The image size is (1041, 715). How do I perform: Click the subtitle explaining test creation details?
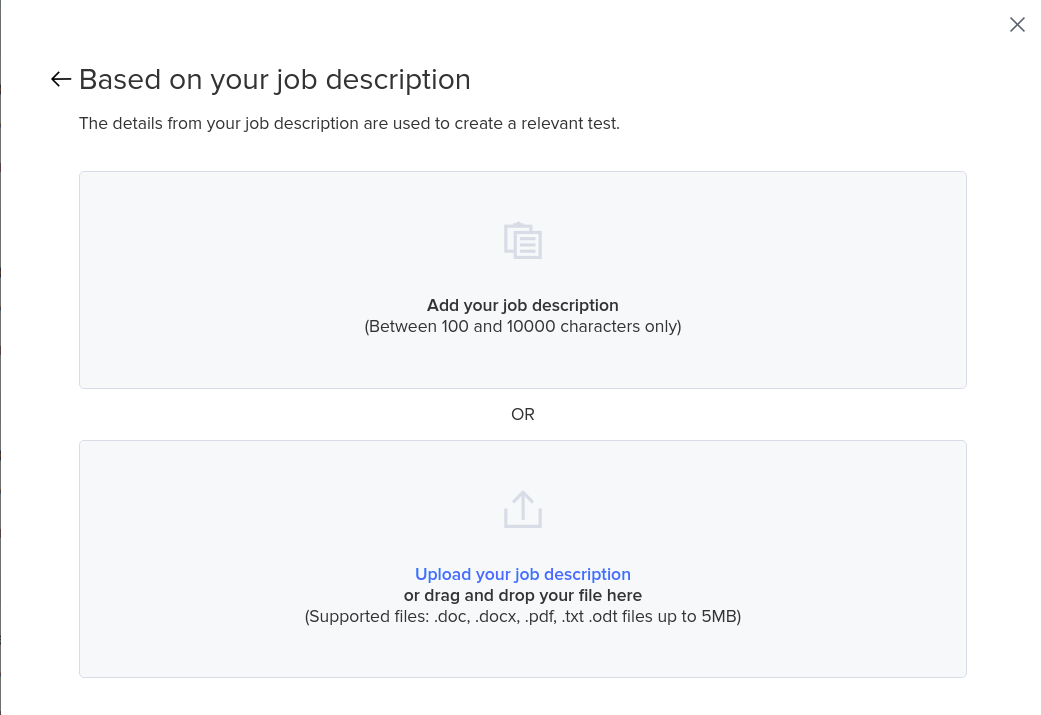coord(349,123)
